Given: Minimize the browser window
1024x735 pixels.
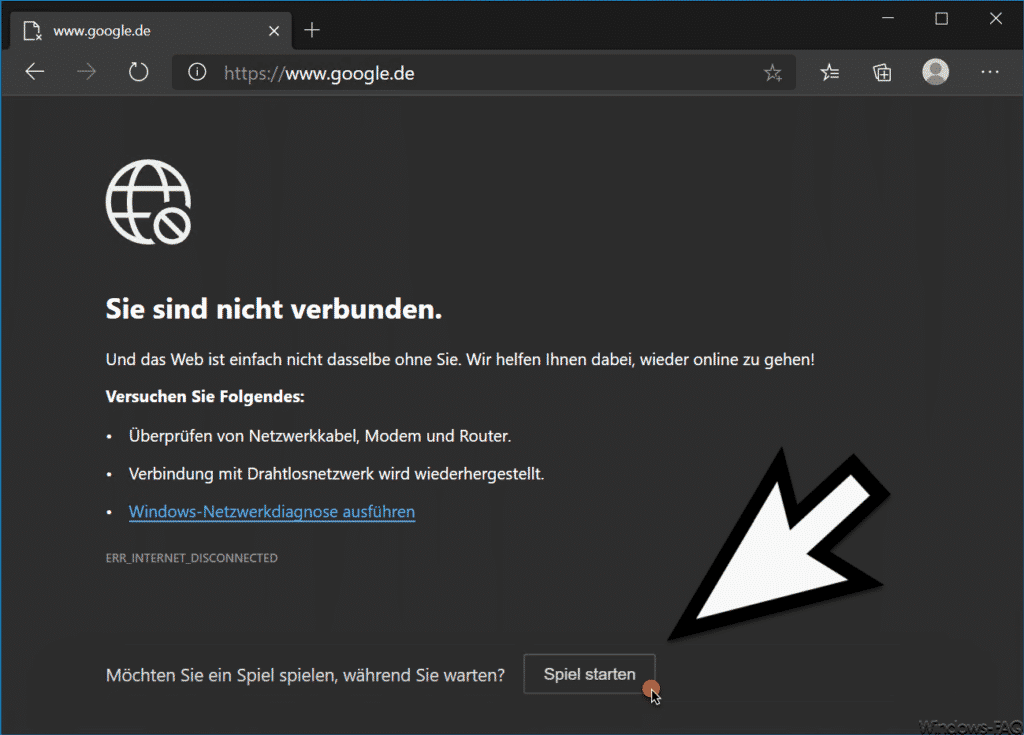Looking at the screenshot, I should [x=888, y=18].
